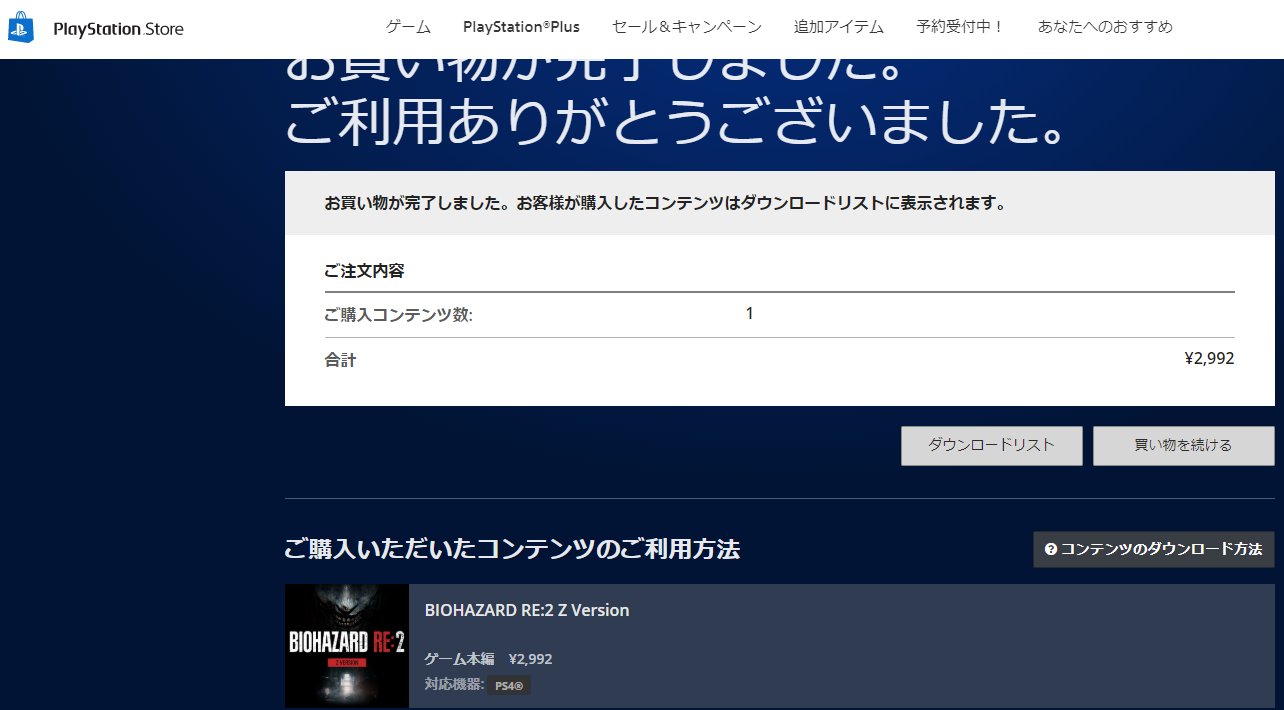Click the 合計 label
This screenshot has width=1284, height=710.
point(340,360)
